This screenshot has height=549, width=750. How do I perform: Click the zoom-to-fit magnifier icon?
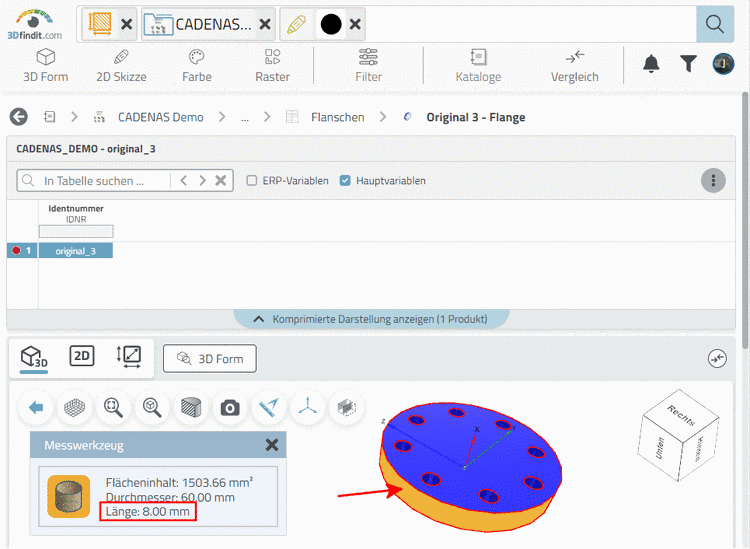coord(113,408)
